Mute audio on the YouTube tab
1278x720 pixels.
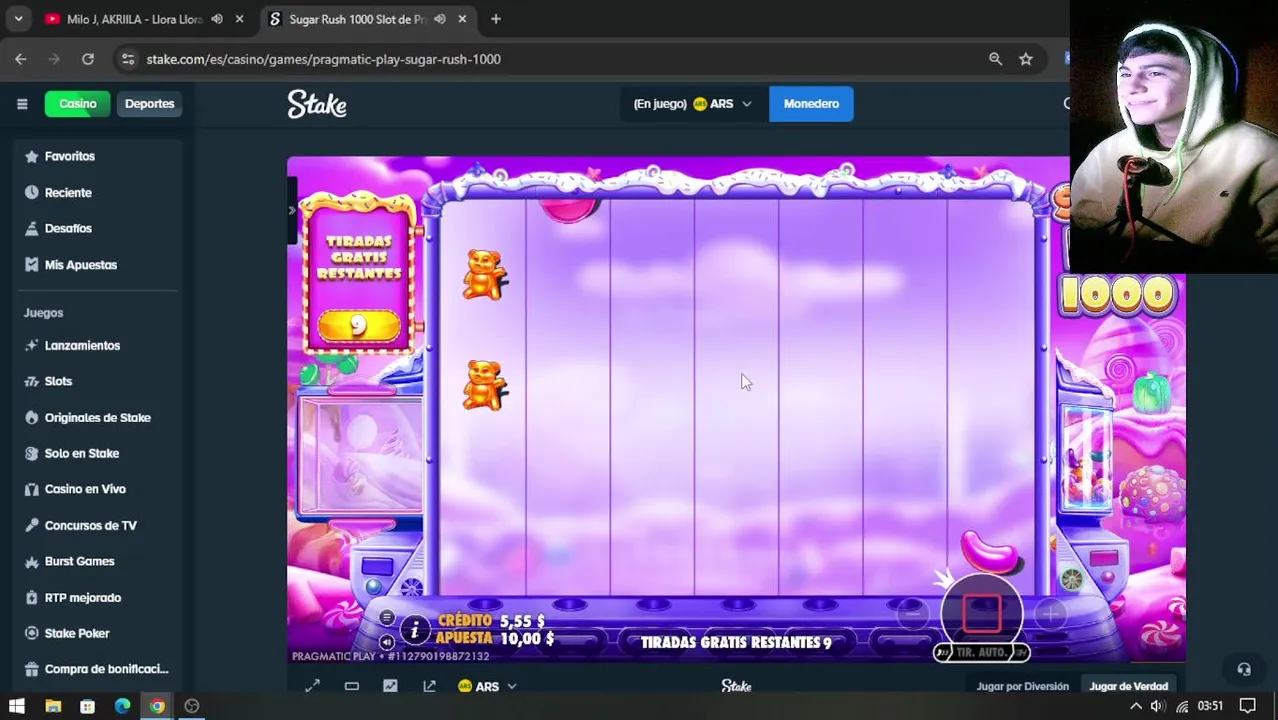[x=217, y=19]
